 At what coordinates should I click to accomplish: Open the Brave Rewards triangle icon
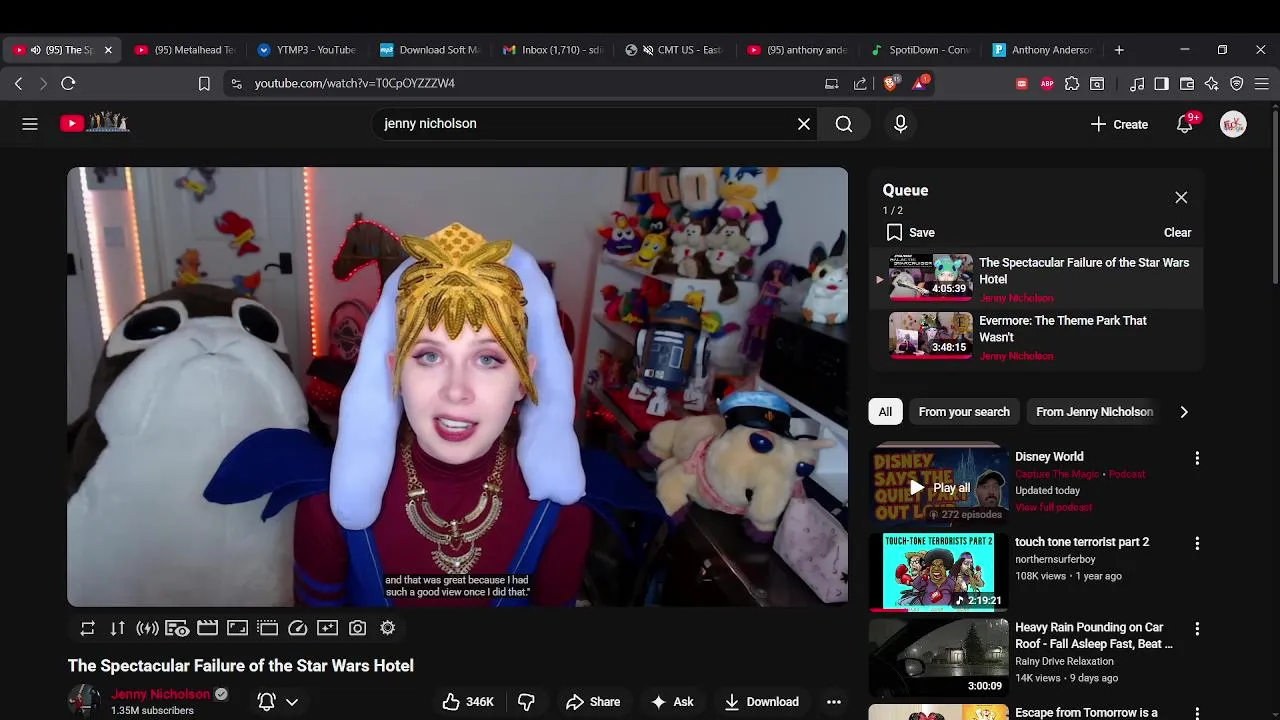919,84
